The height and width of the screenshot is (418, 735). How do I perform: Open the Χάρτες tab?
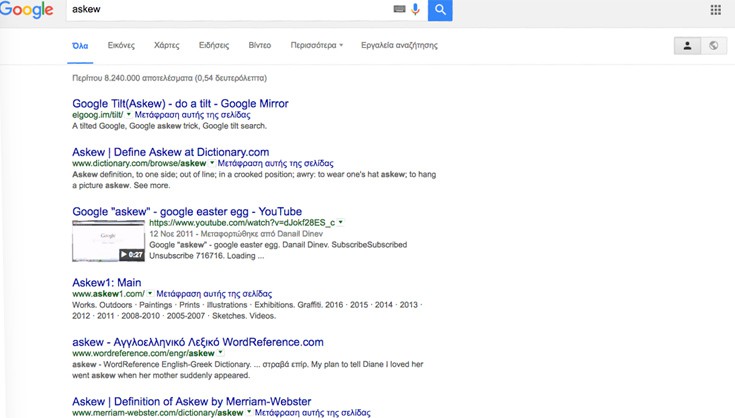pos(167,45)
